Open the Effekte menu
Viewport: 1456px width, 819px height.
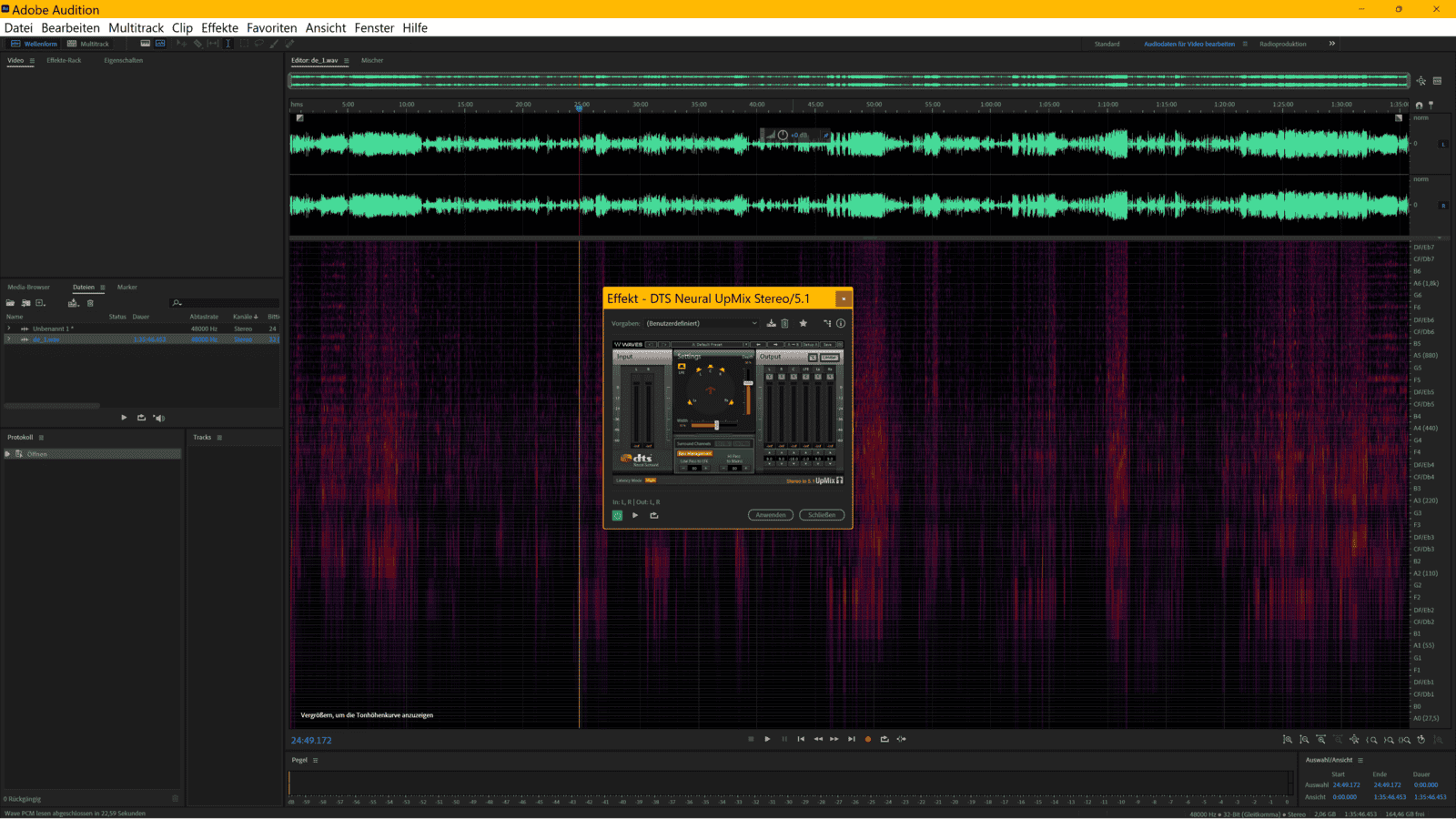coord(219,27)
